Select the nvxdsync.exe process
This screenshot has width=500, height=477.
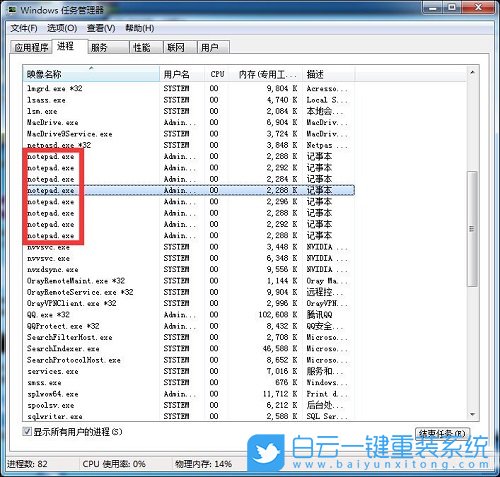[x=189, y=269]
